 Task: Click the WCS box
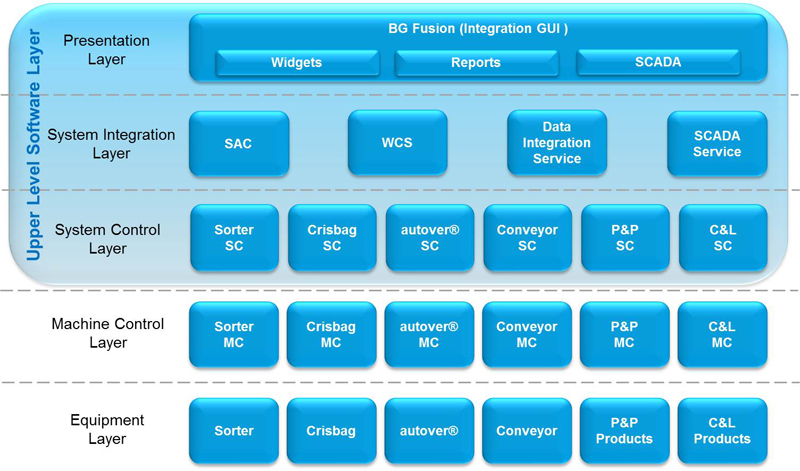[397, 143]
